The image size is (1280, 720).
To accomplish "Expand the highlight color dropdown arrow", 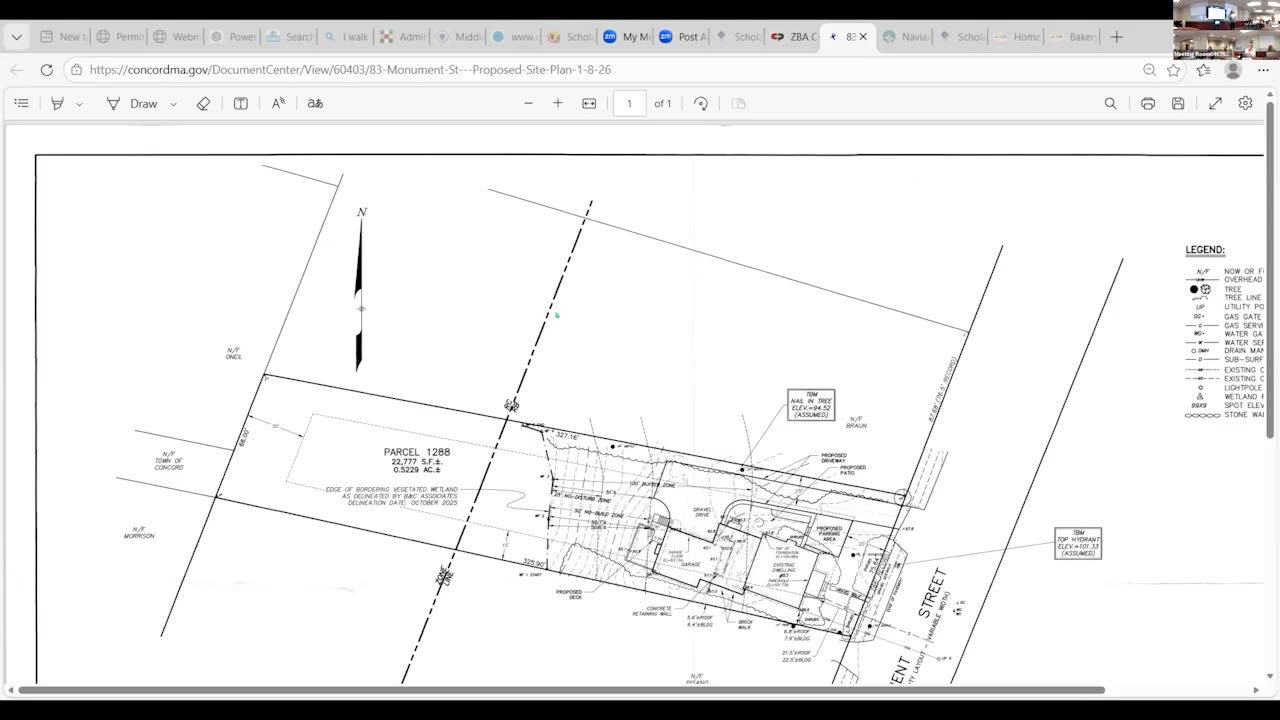I will pyautogui.click(x=79, y=104).
